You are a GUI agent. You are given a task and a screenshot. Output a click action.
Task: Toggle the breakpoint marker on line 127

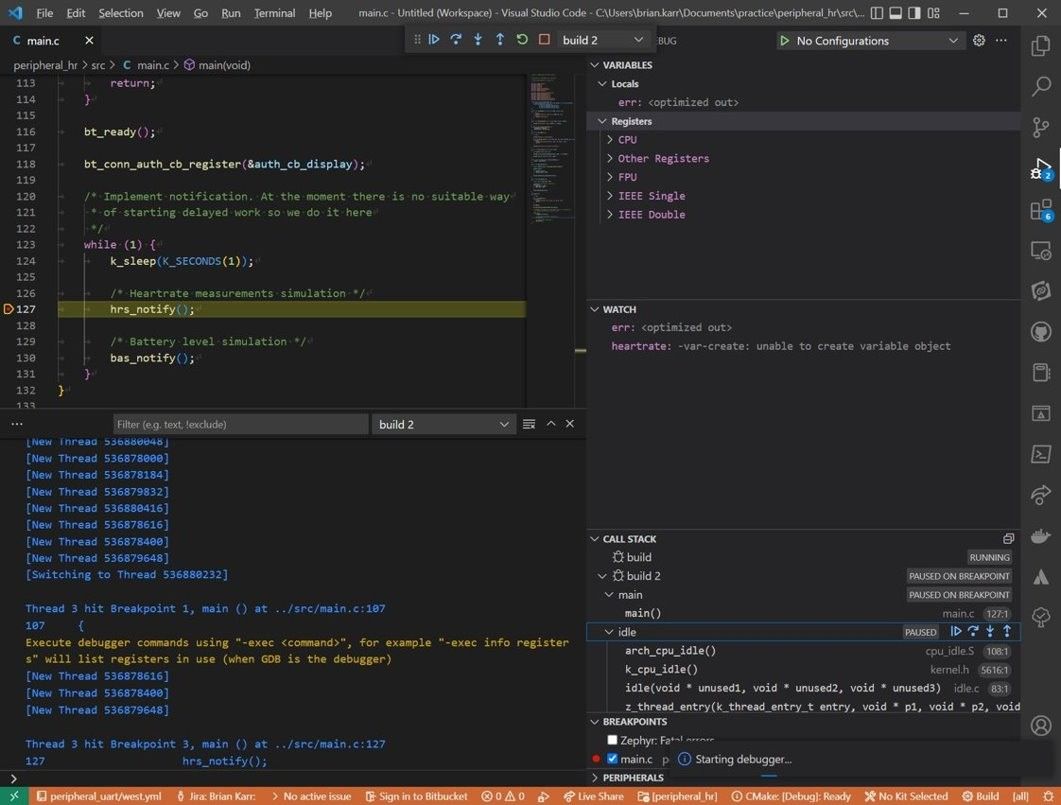pos(8,309)
